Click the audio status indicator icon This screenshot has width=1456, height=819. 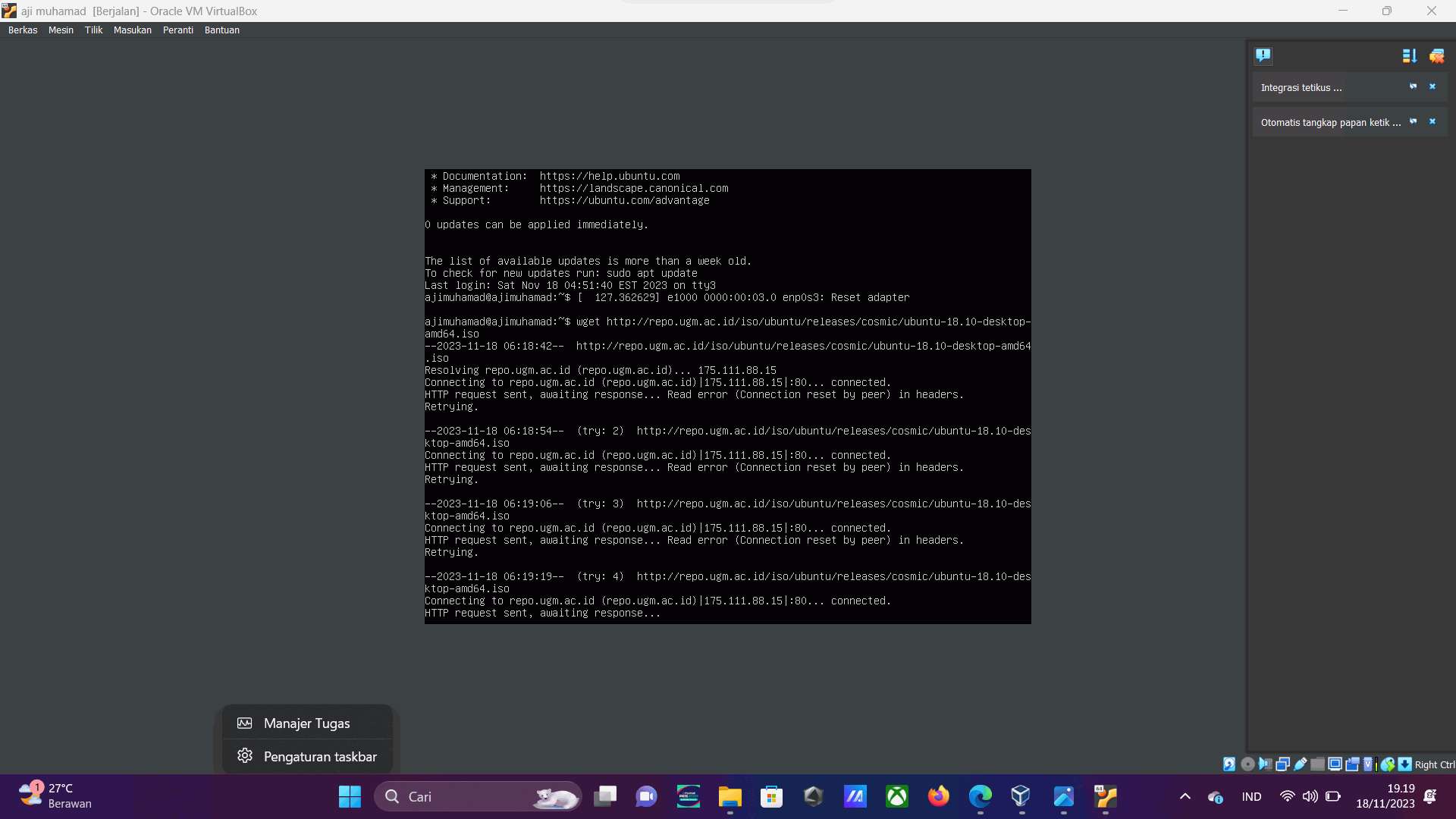(x=1265, y=764)
